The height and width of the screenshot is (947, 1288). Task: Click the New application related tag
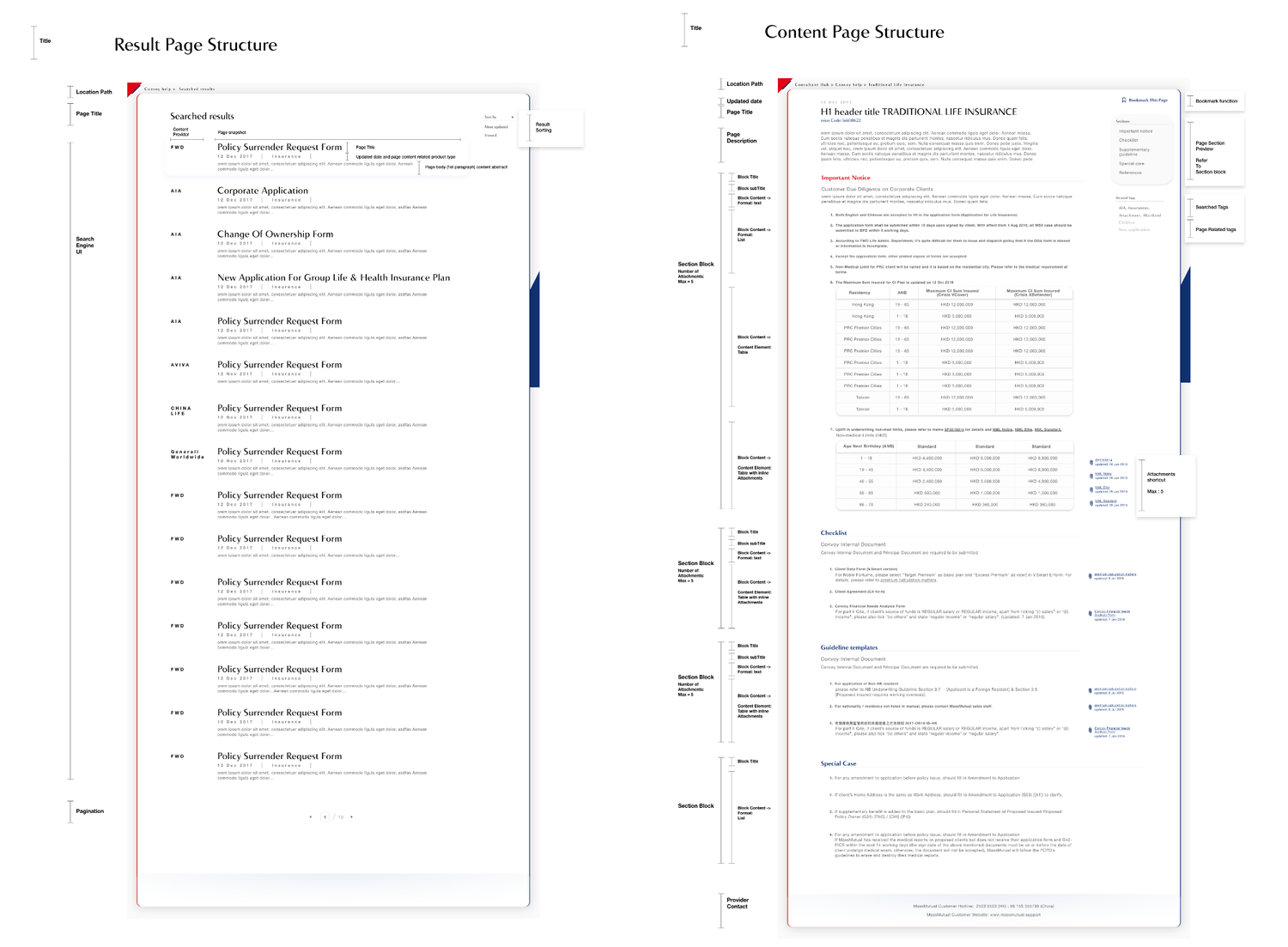pos(1134,229)
